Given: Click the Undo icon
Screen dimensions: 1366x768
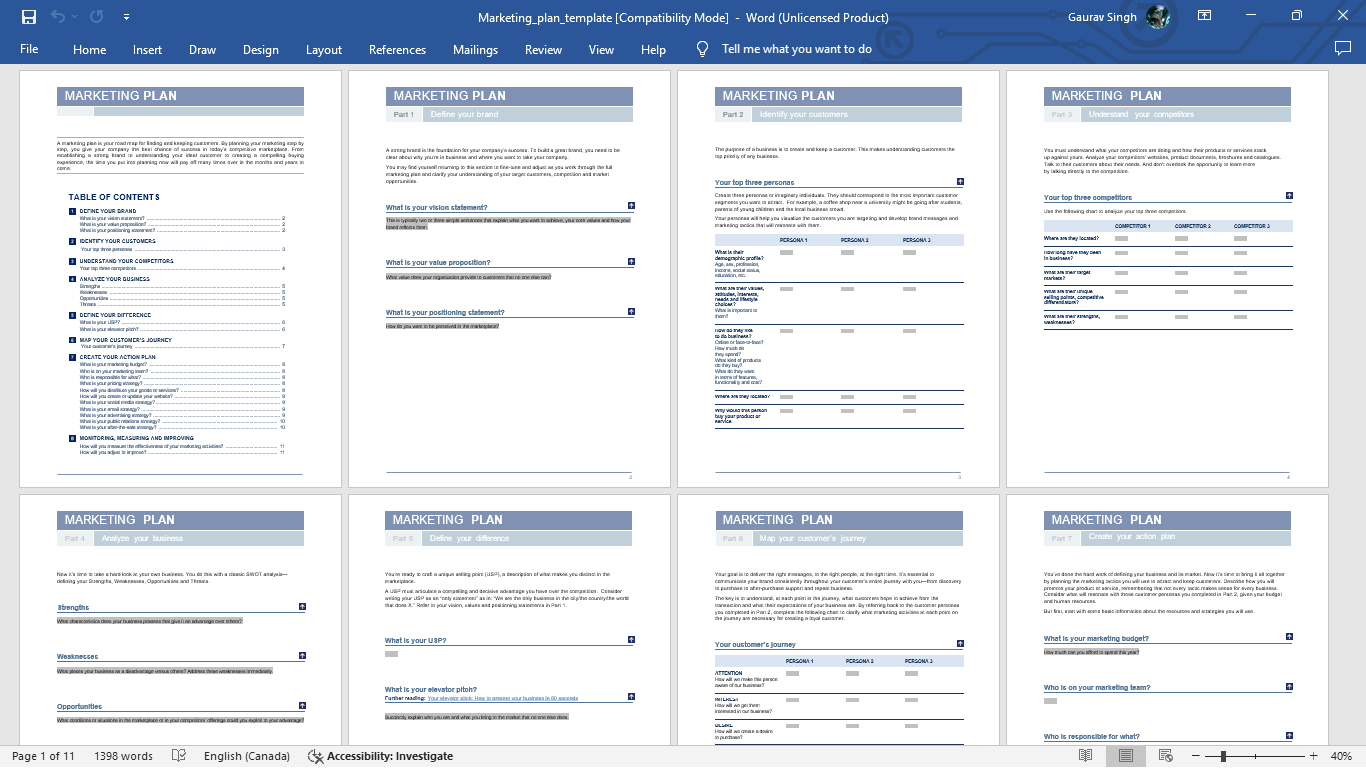Looking at the screenshot, I should pos(57,16).
